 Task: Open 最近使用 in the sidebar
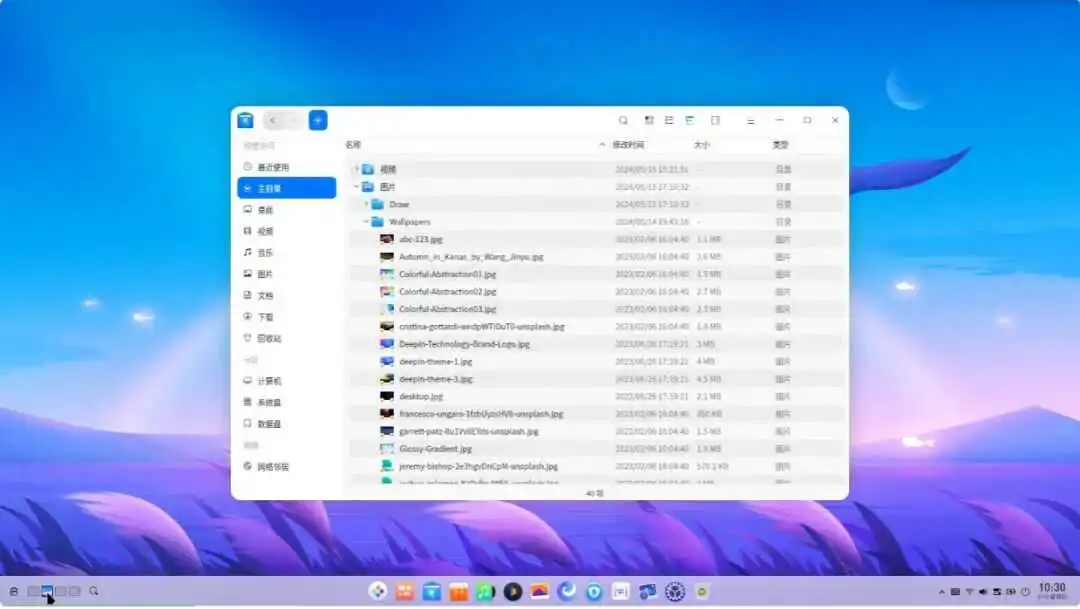click(x=272, y=167)
